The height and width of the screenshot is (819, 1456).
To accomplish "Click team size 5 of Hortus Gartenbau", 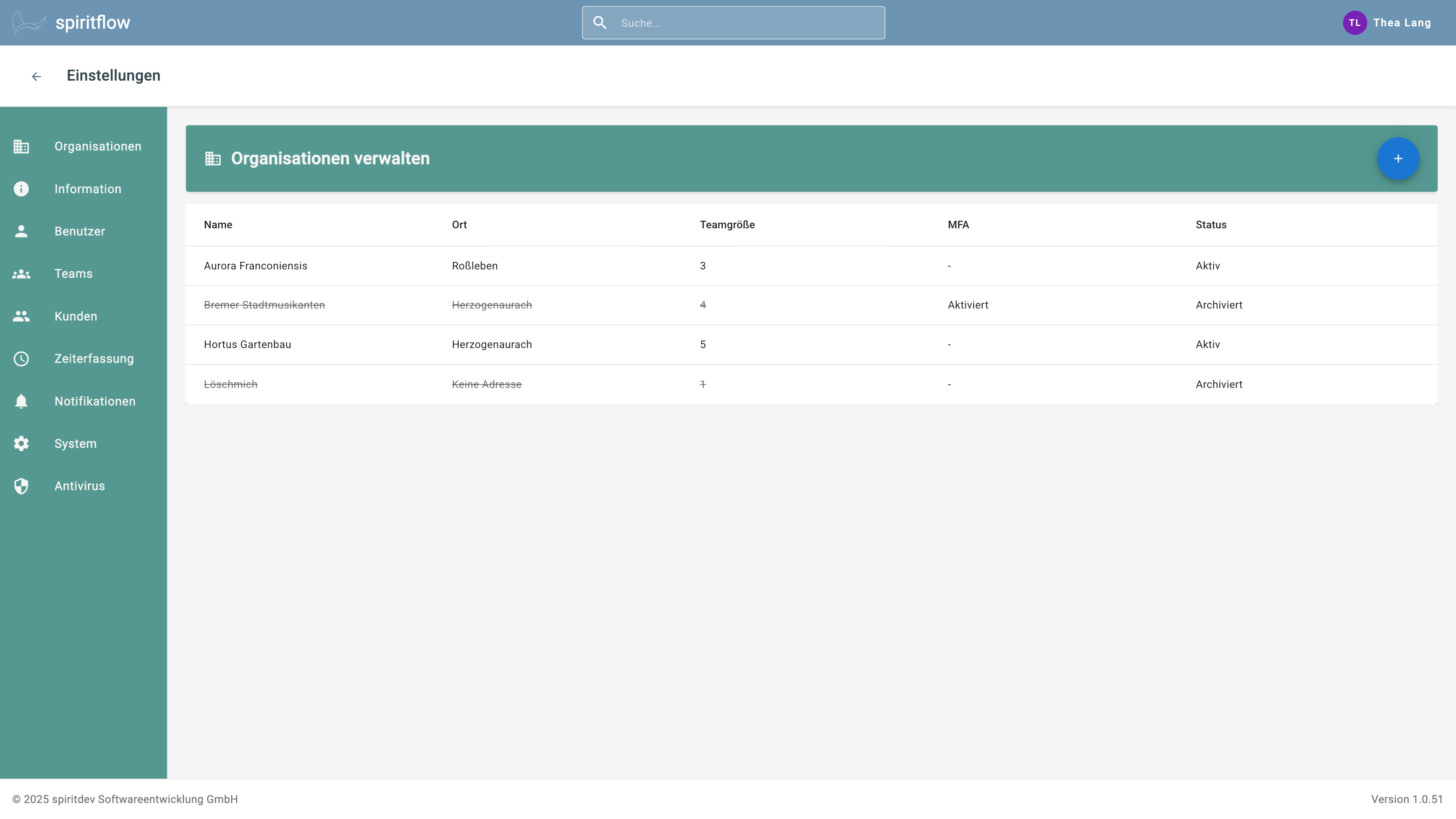I will click(x=702, y=345).
